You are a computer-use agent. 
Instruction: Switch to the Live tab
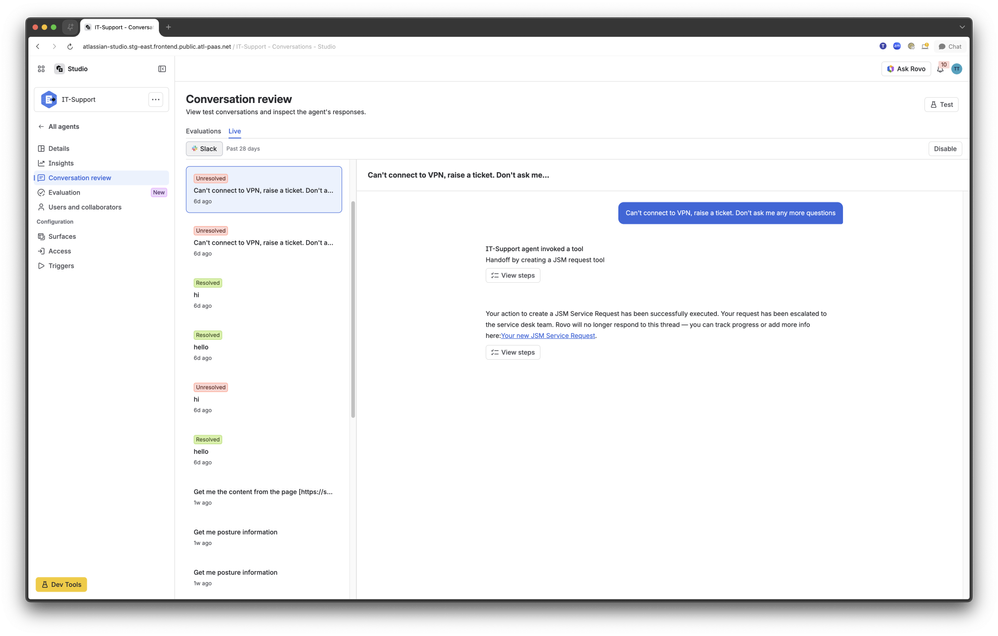[x=235, y=131]
